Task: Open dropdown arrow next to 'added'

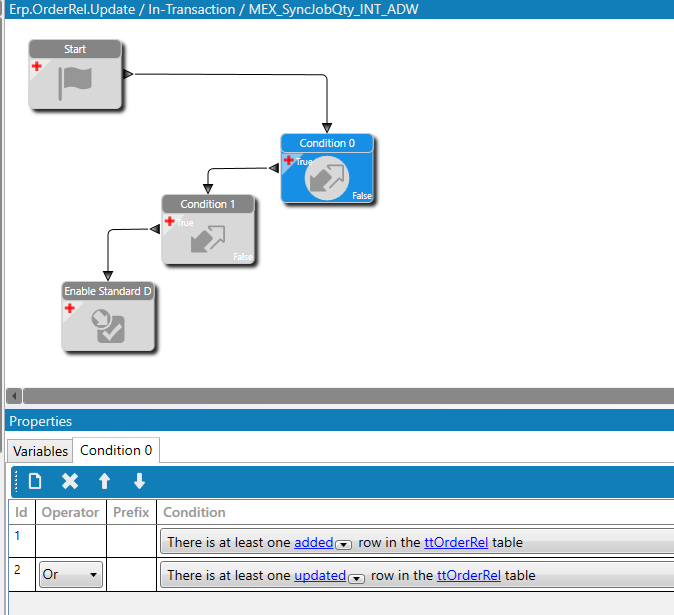Action: click(x=343, y=545)
